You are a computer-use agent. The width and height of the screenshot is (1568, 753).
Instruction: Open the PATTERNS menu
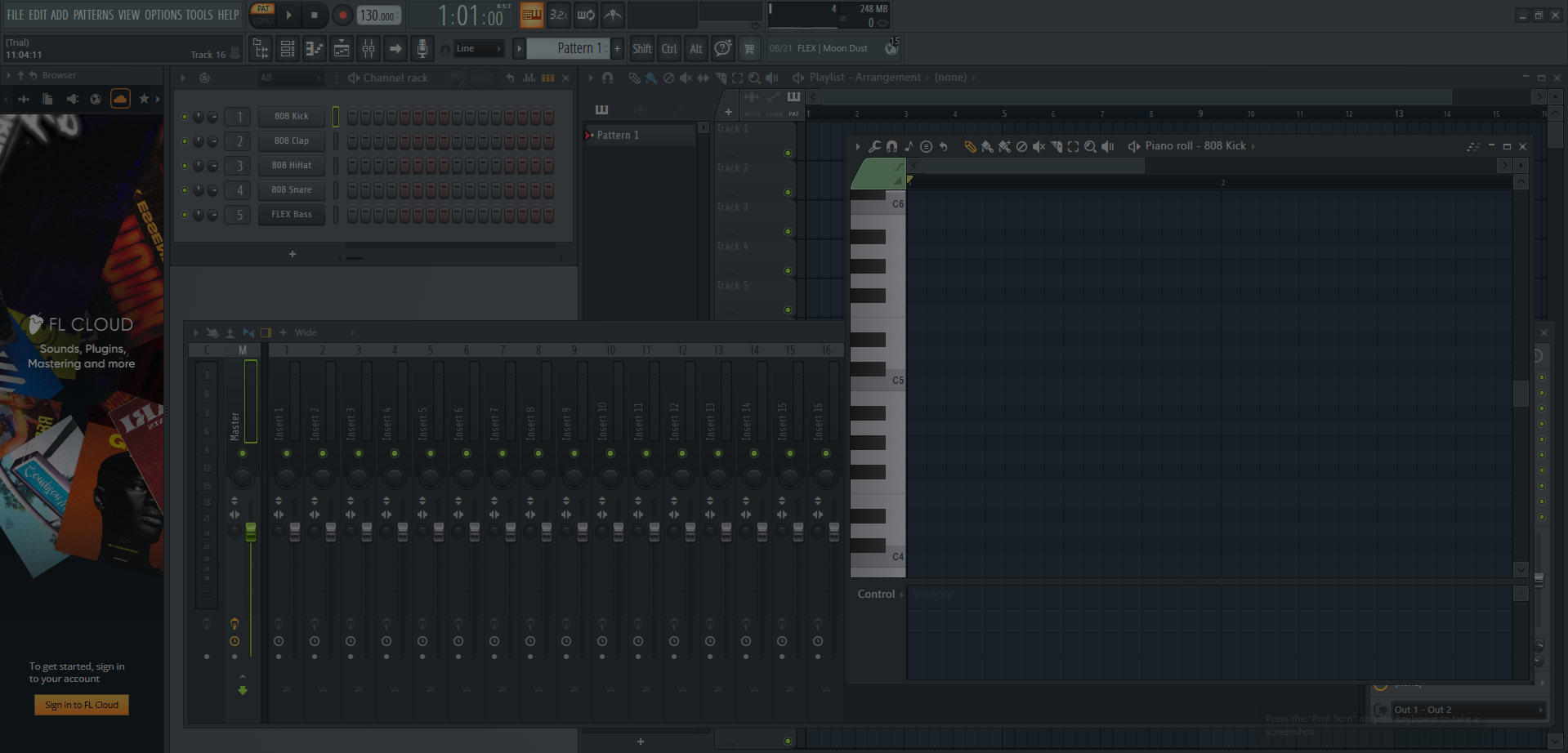pos(93,15)
